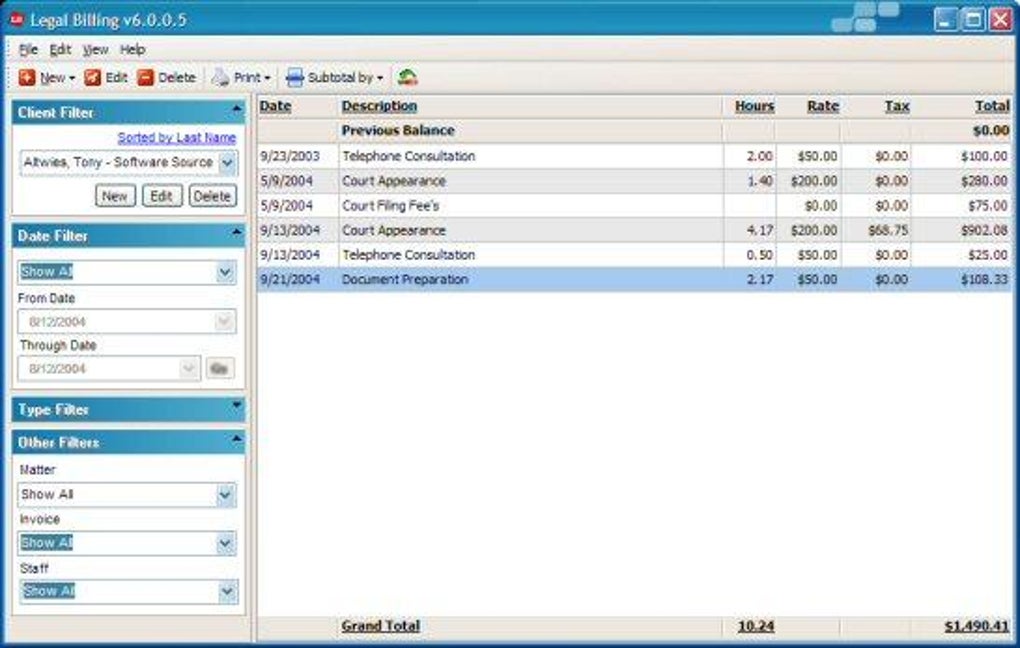Click the Delete toolbar icon
1020x648 pixels.
pyautogui.click(x=146, y=77)
